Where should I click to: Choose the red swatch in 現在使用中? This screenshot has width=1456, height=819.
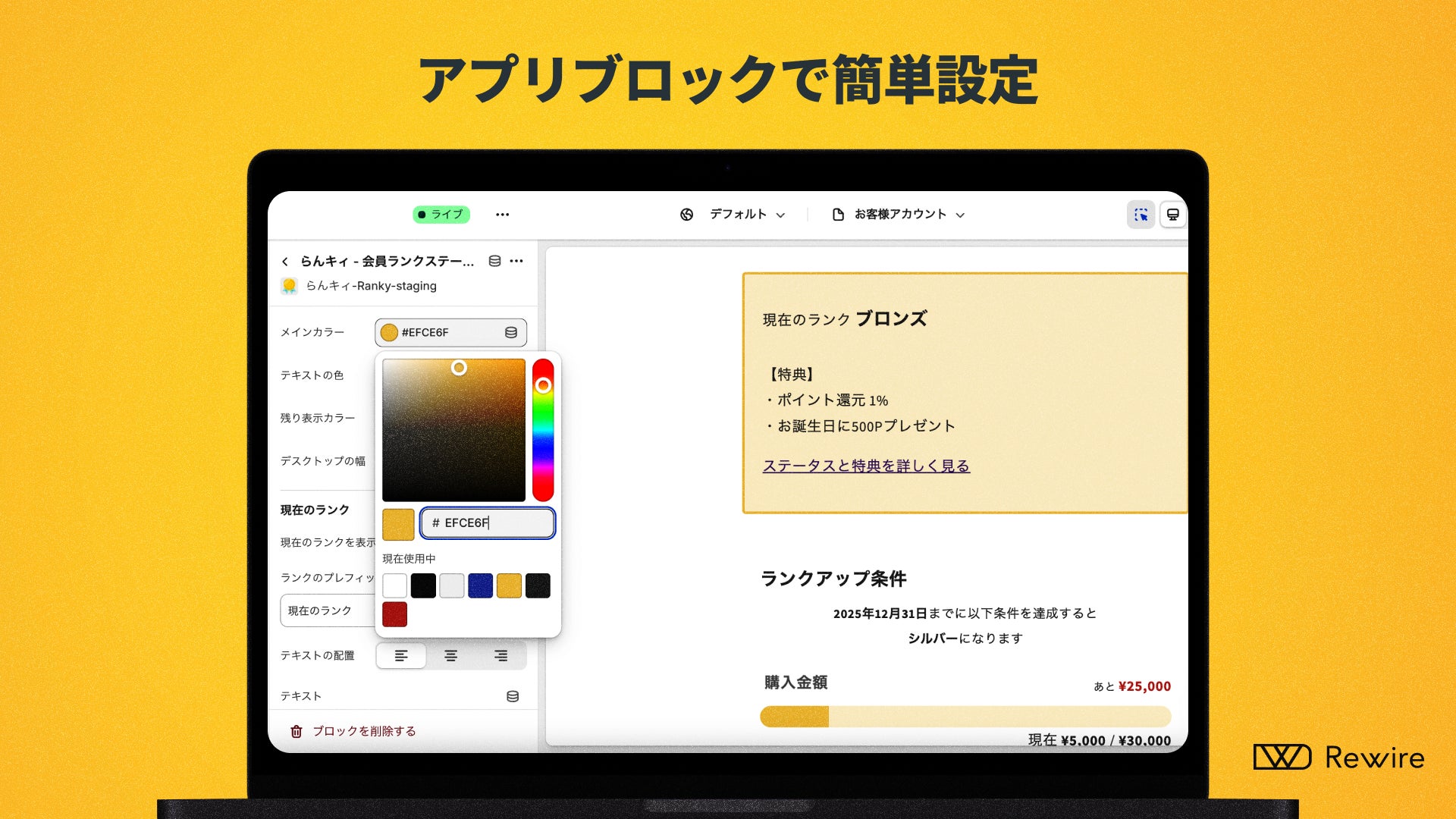(x=394, y=614)
